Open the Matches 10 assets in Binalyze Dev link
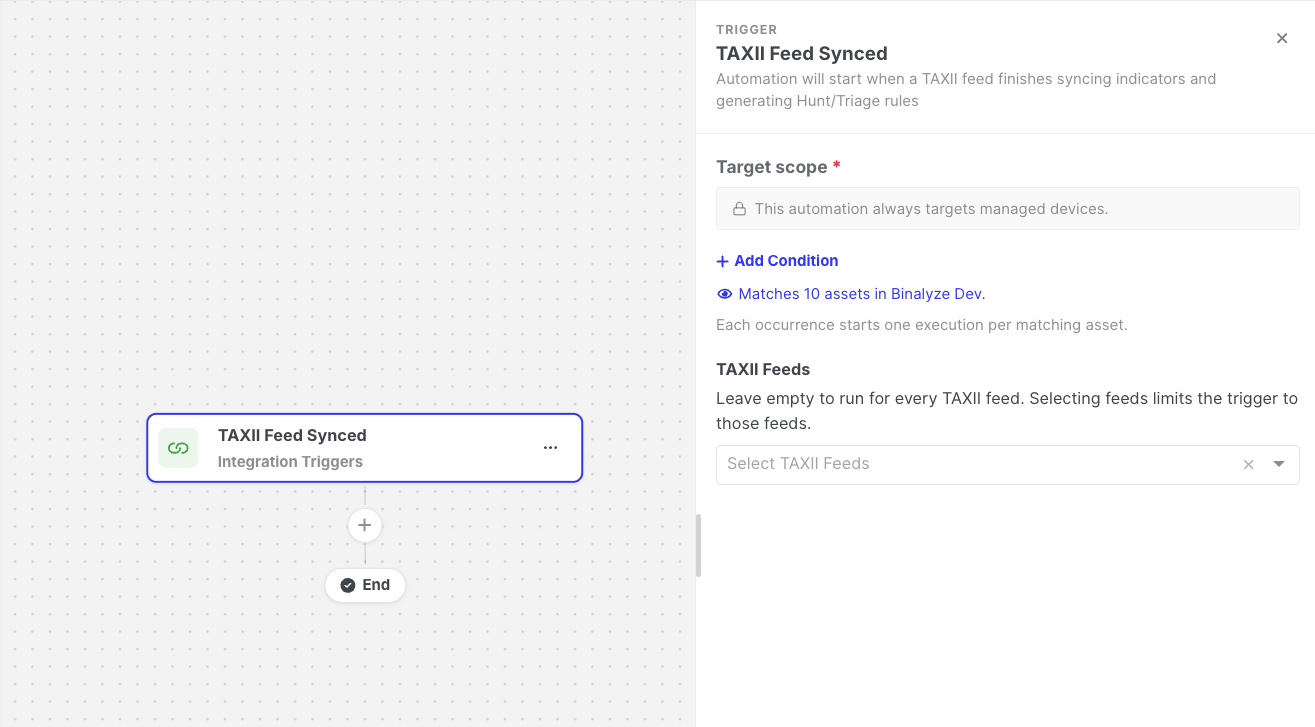The width and height of the screenshot is (1315, 727). [x=861, y=294]
